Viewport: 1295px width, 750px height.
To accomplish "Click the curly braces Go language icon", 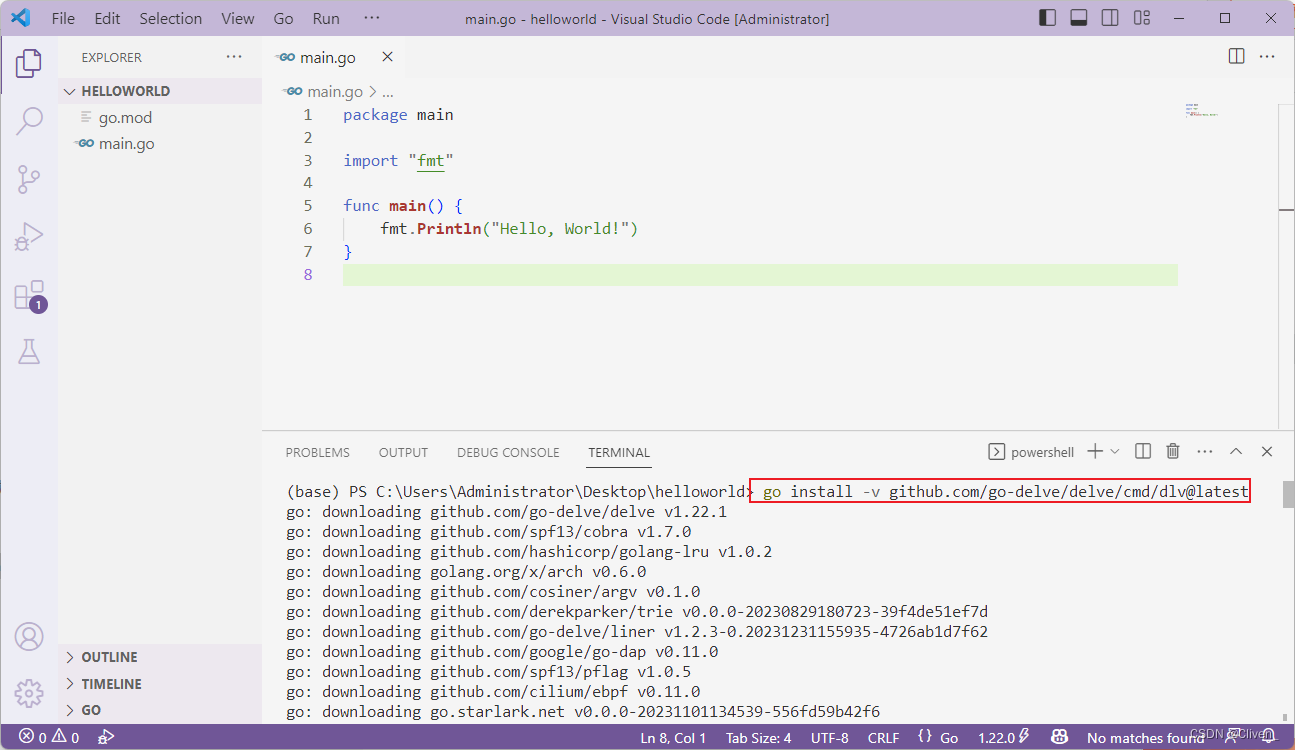I will click(926, 738).
